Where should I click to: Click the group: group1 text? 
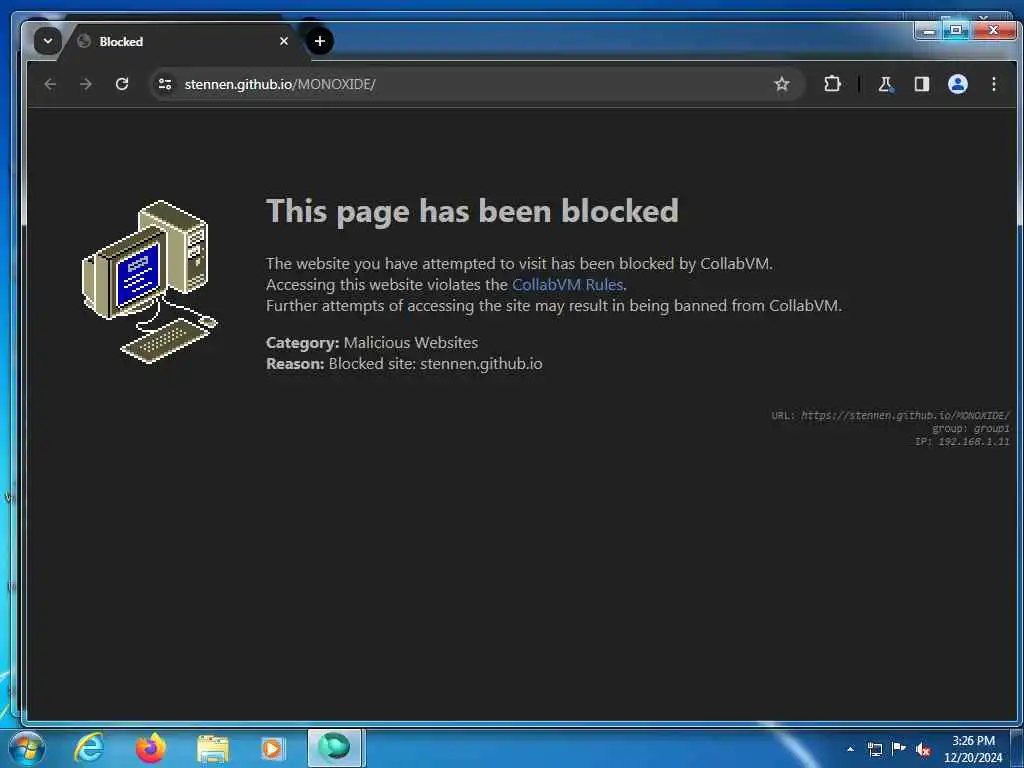[970, 428]
